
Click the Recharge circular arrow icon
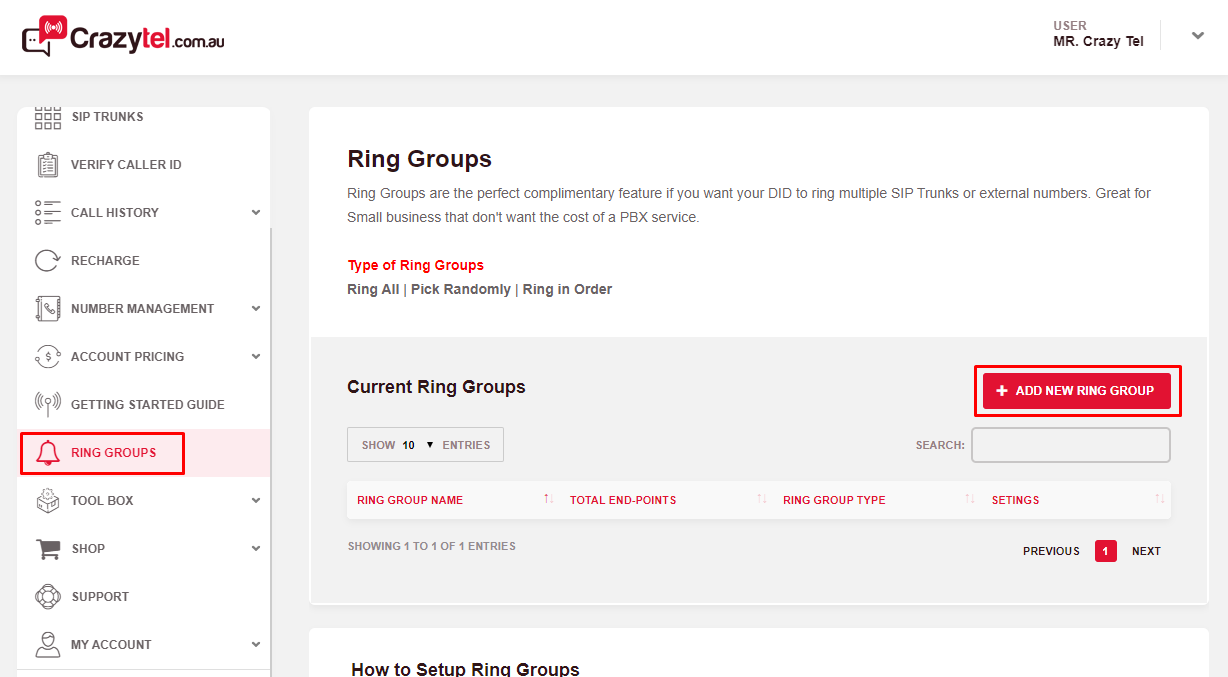[x=47, y=261]
